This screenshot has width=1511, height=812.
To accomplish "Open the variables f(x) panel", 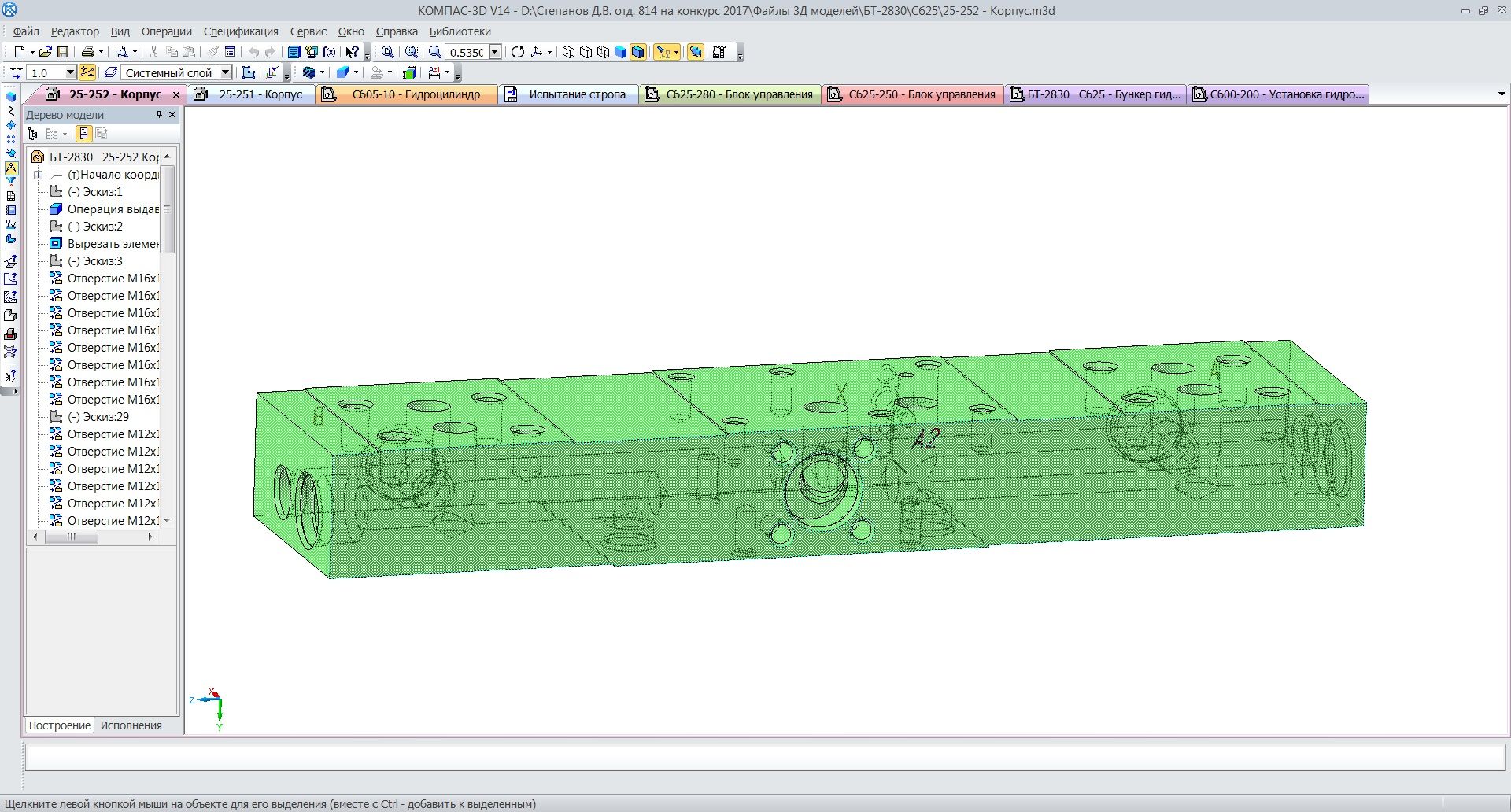I will point(329,52).
